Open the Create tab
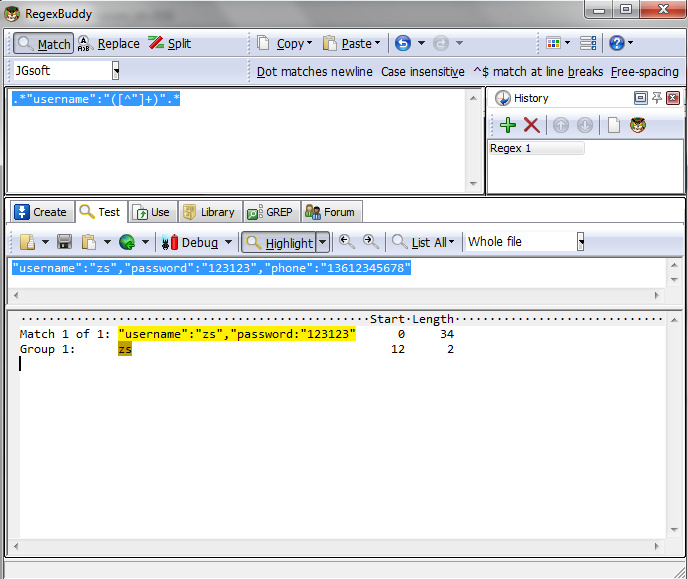This screenshot has width=688, height=579. click(41, 212)
